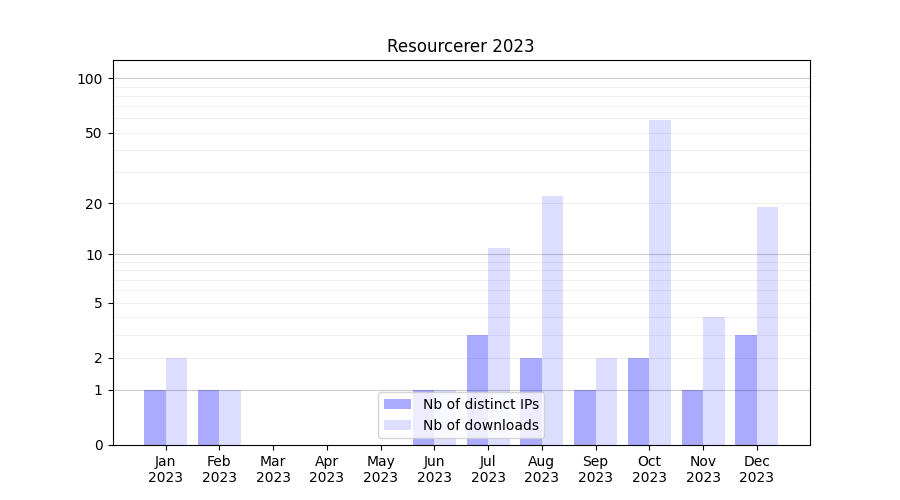The height and width of the screenshot is (500, 900).
Task: Select the December downloads bar
Action: coord(767,325)
